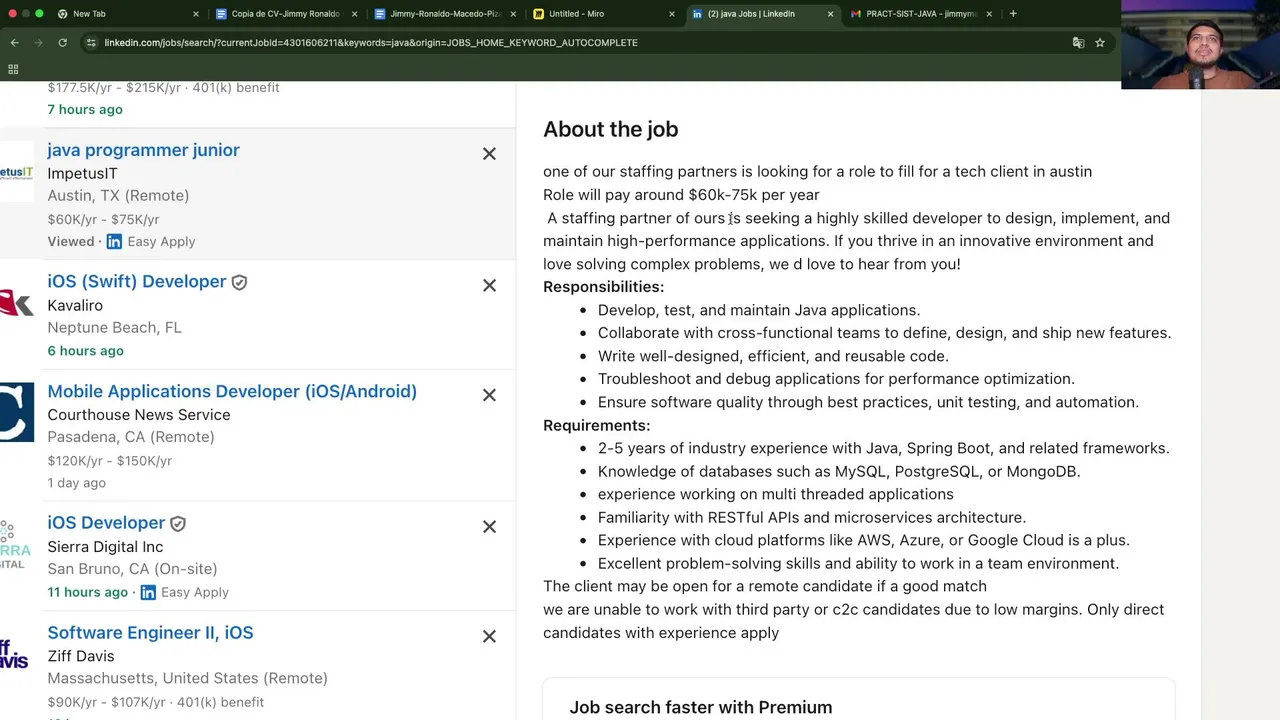Click the 11 hours ago timestamp
Screen dimensions: 1280x720
pyautogui.click(x=88, y=593)
